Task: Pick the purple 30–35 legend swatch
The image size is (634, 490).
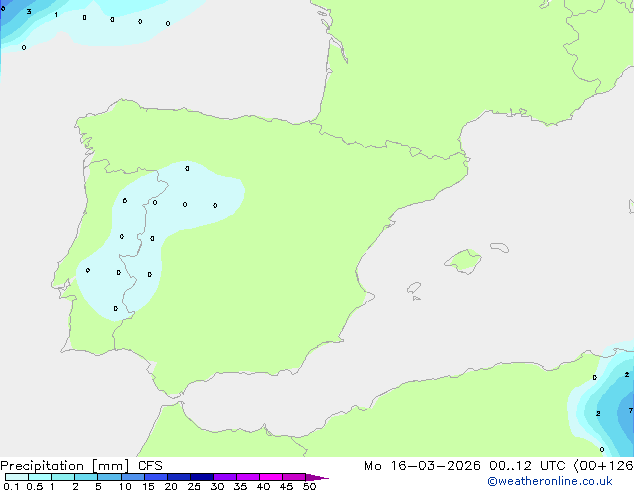Action: pos(225,477)
